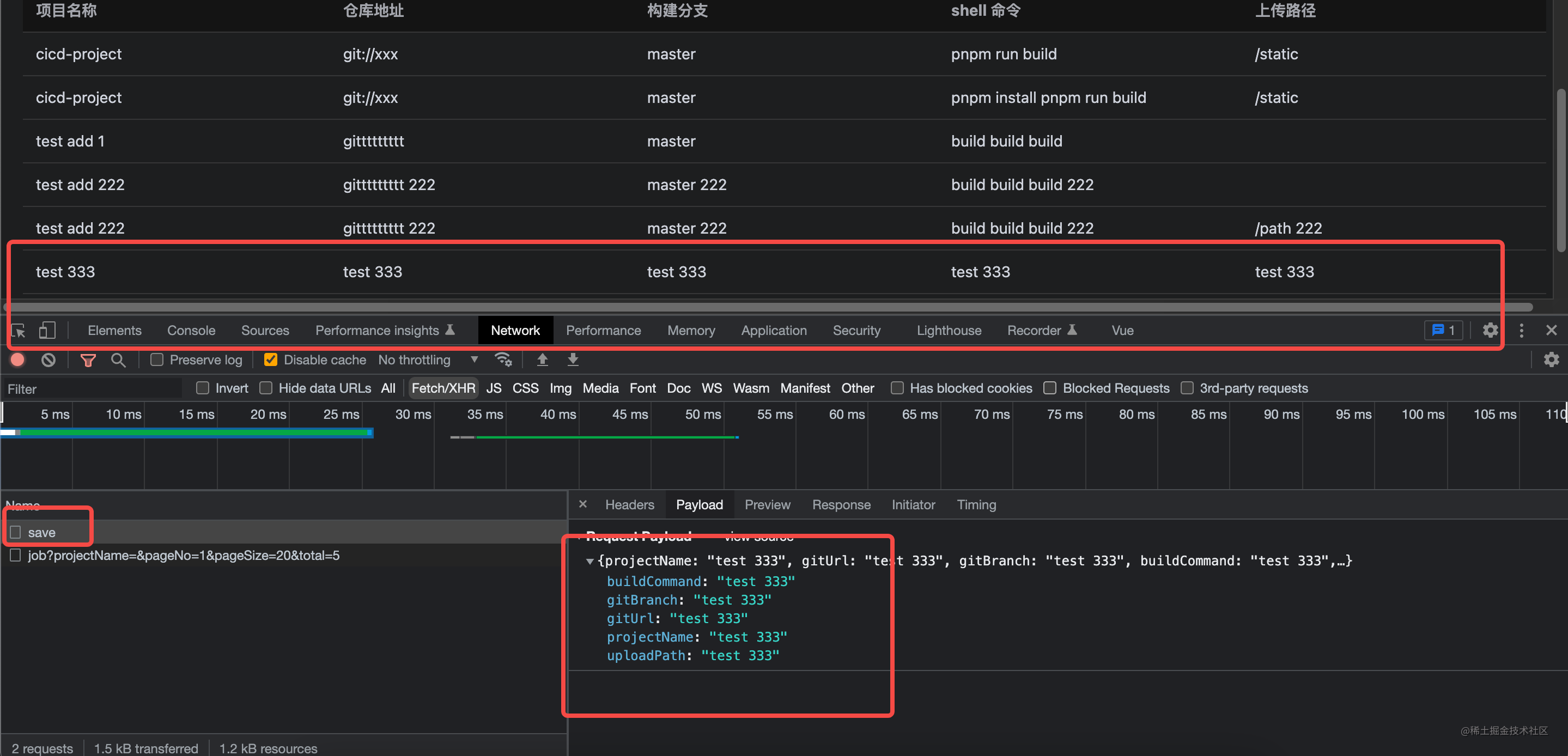The height and width of the screenshot is (756, 1568).
Task: Open the Headers tab of the request
Action: click(629, 504)
